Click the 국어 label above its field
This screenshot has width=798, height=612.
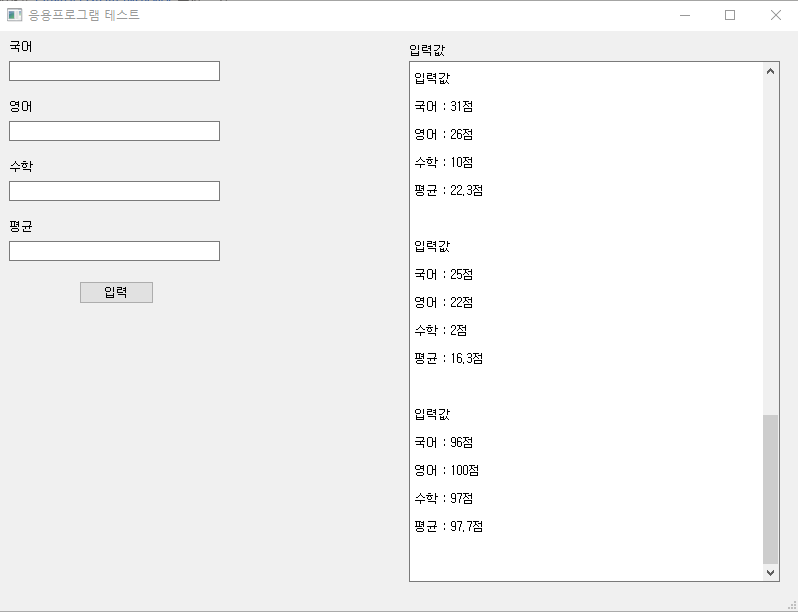coord(21,47)
